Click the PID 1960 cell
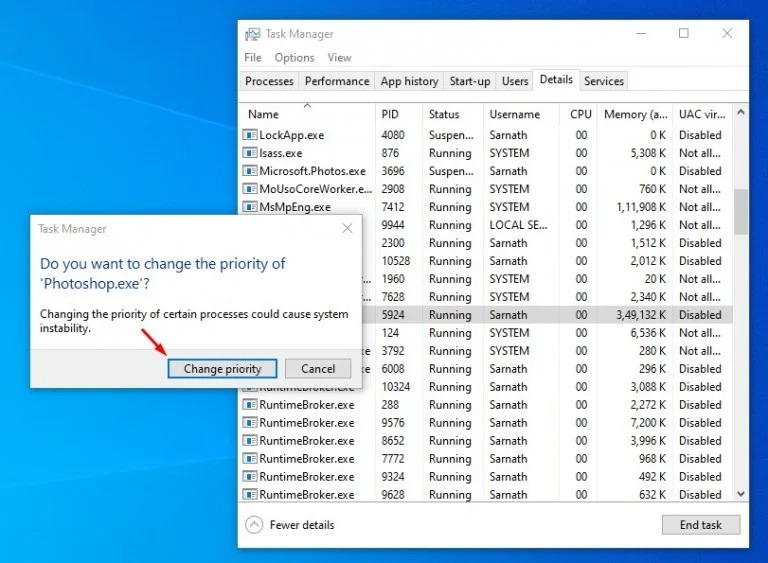 tap(393, 279)
